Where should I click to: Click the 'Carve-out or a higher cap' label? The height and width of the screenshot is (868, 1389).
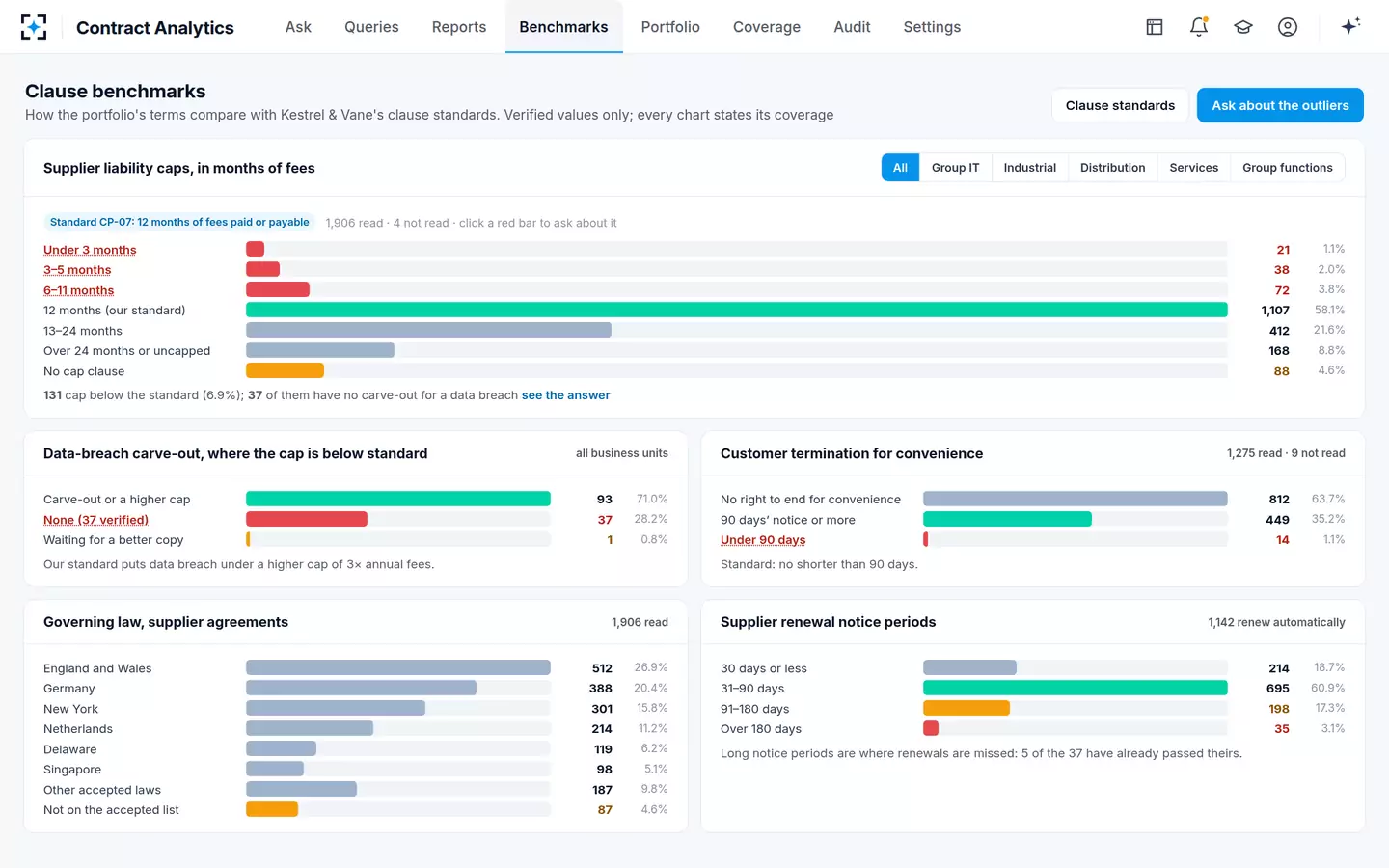click(x=117, y=500)
